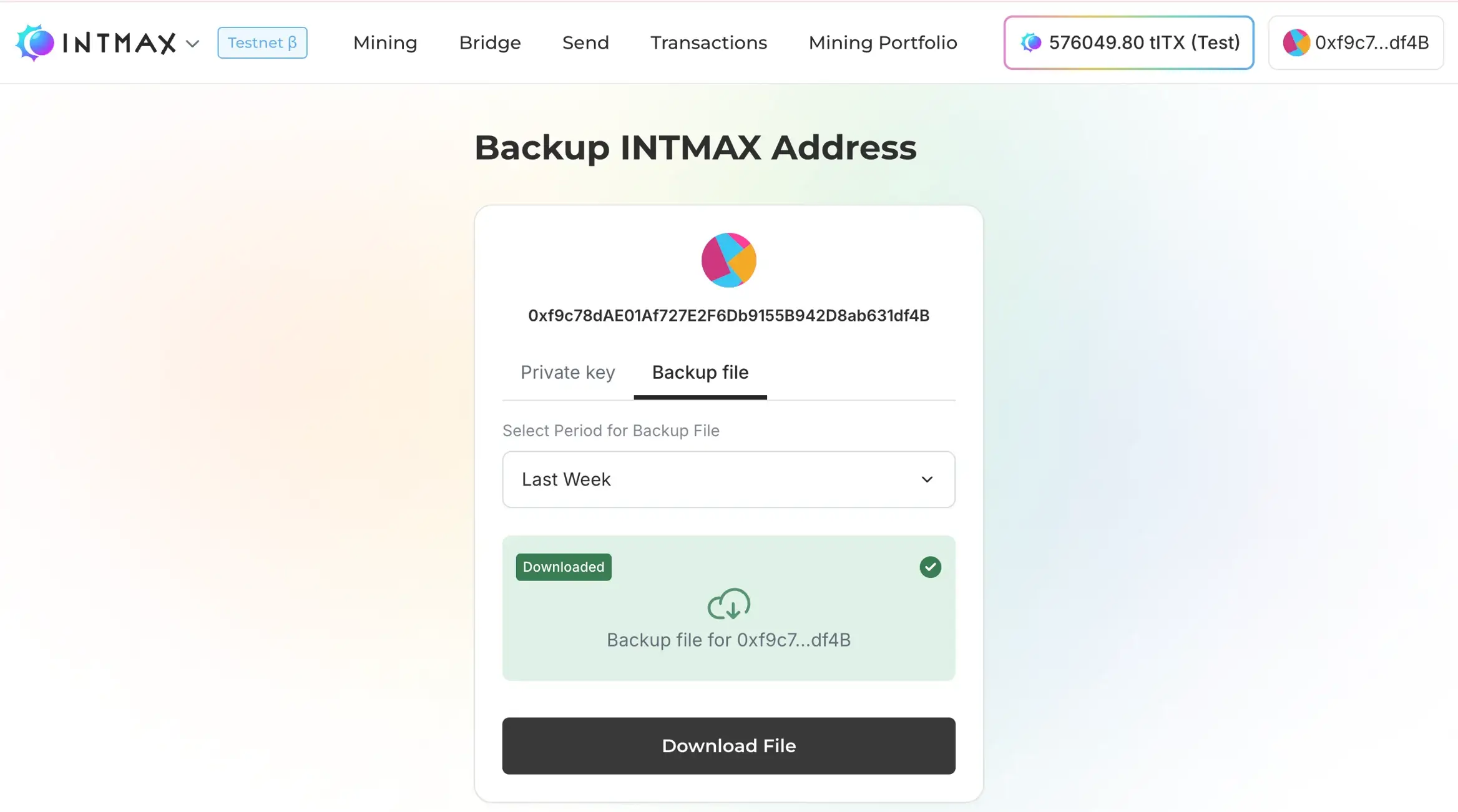The width and height of the screenshot is (1458, 812).
Task: Click the tITX token icon in balance display
Action: click(1031, 42)
